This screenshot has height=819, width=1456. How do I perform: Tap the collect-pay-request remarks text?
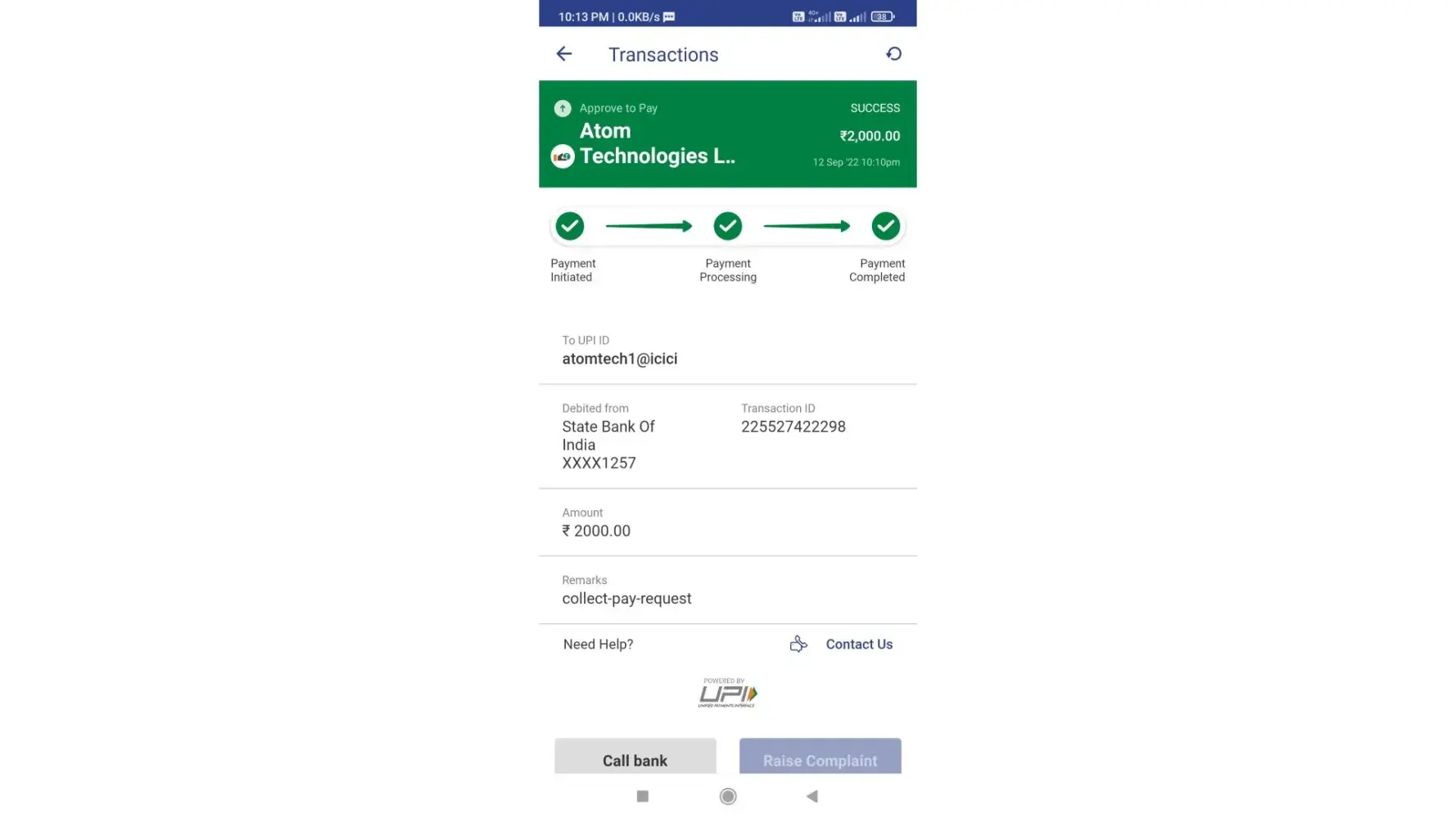point(626,599)
